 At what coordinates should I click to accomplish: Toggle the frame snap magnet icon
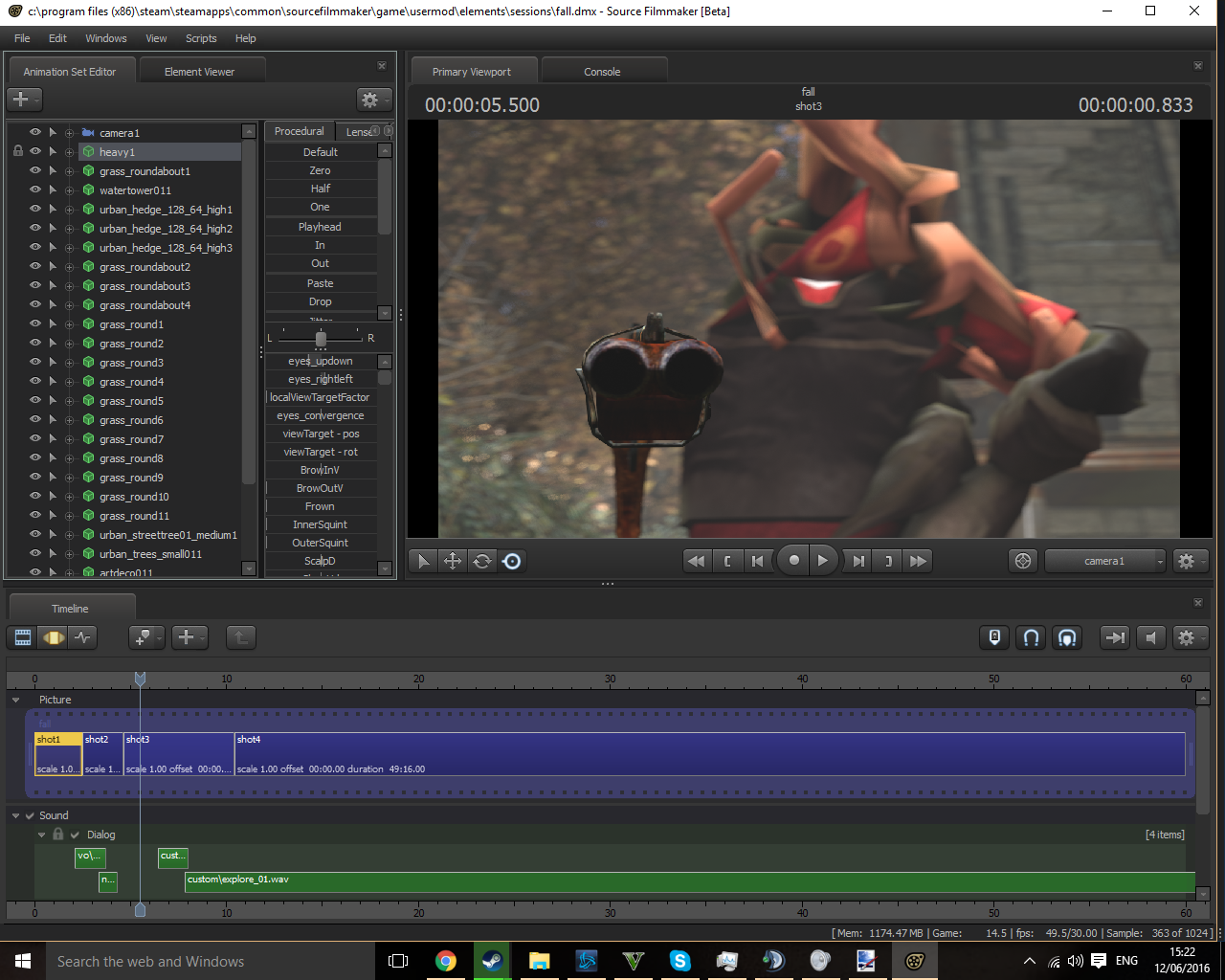pos(1067,637)
